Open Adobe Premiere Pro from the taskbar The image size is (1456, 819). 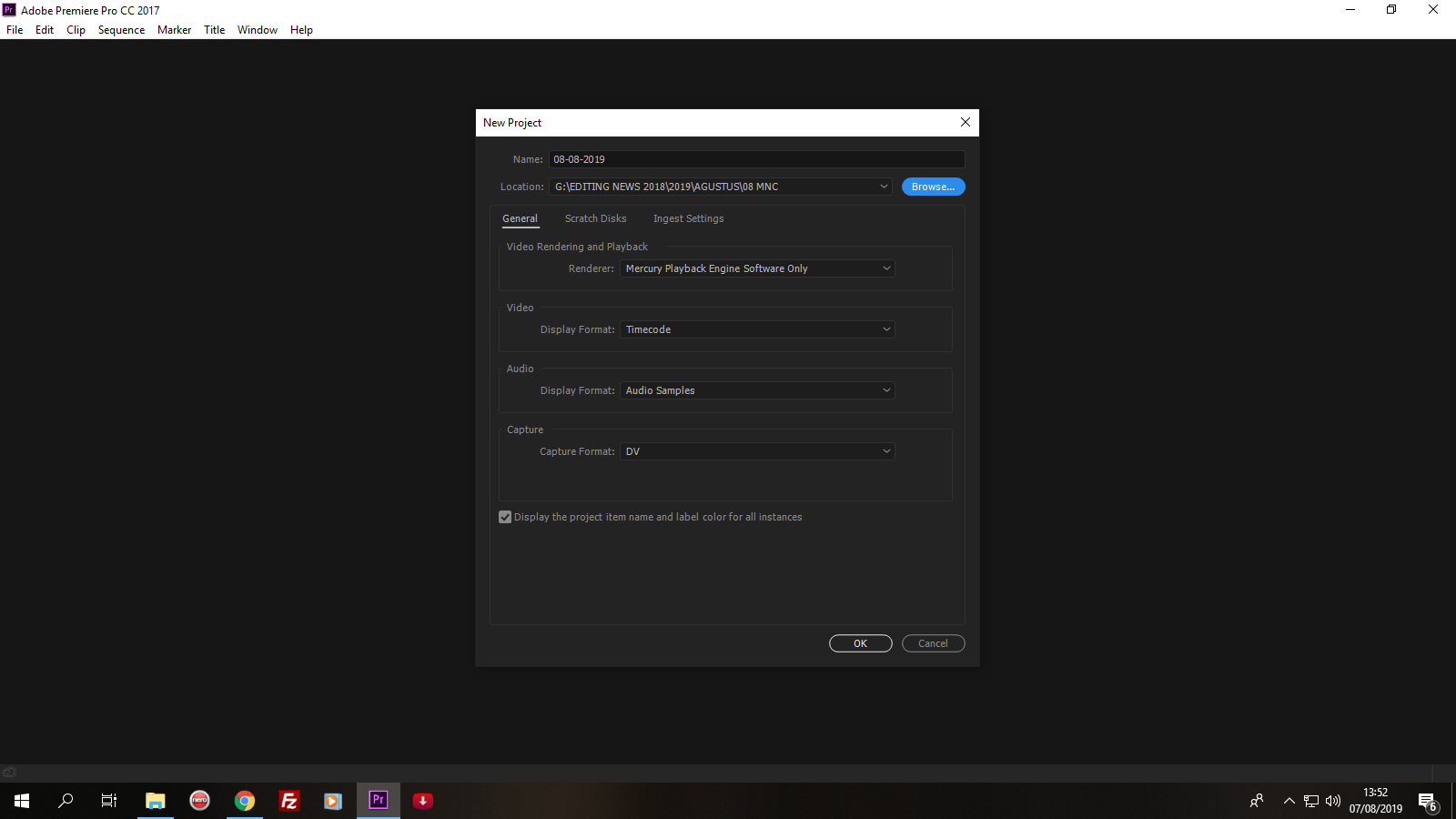(x=379, y=801)
